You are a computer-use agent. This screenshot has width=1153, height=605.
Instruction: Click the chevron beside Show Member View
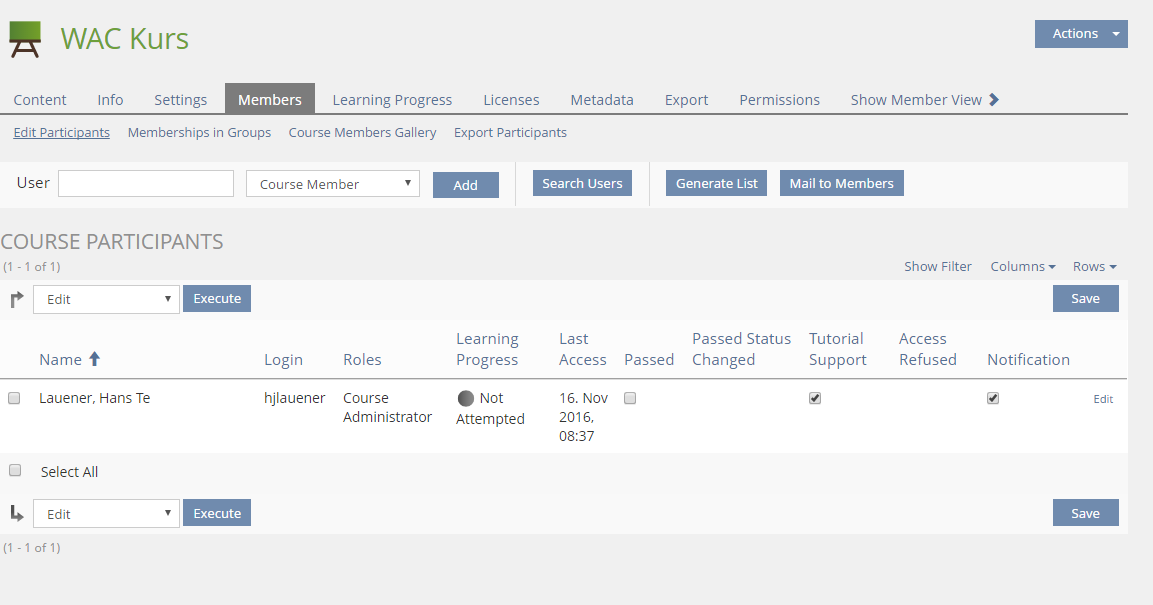(994, 99)
